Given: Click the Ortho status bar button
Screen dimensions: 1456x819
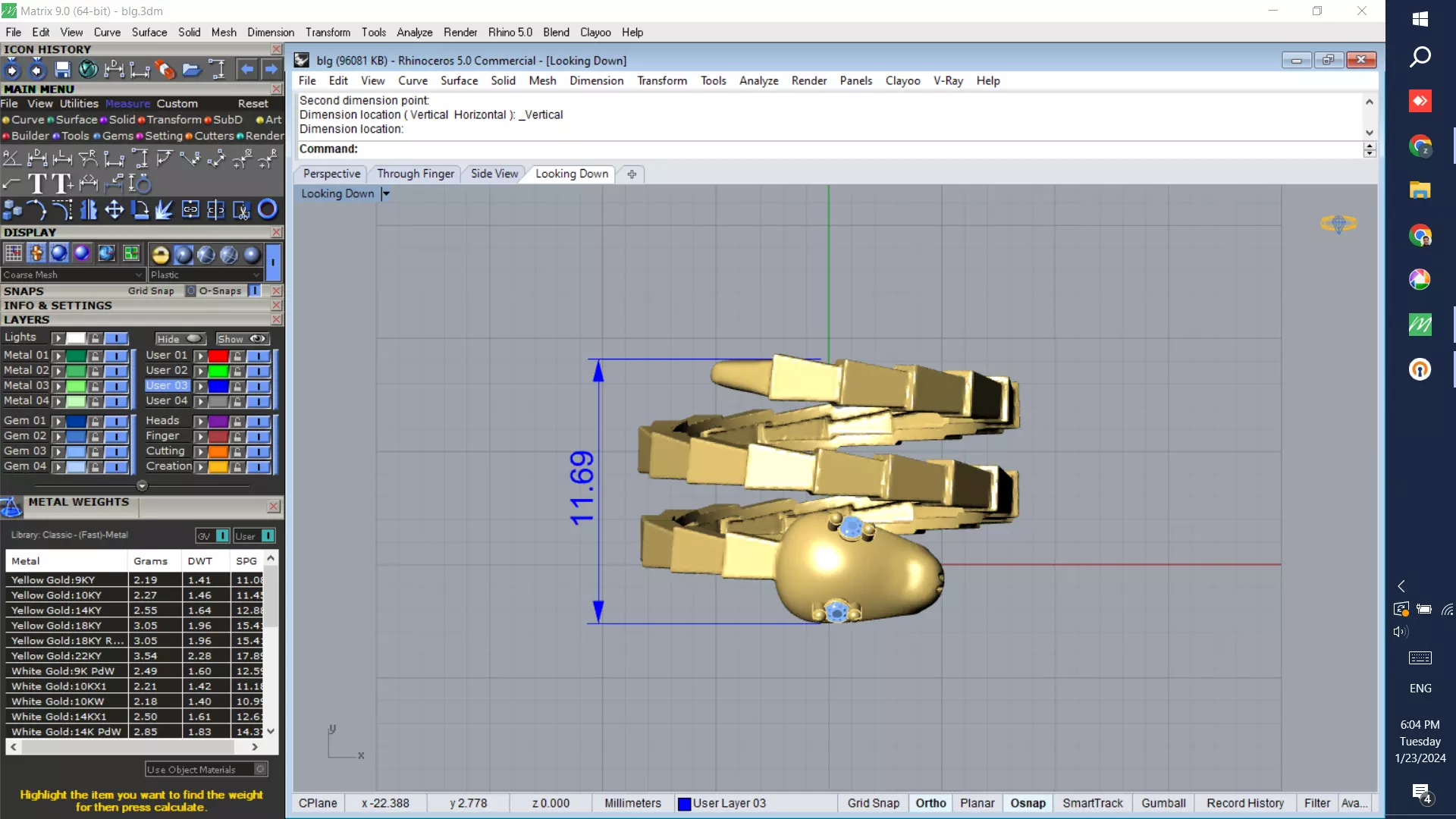Looking at the screenshot, I should tap(930, 803).
